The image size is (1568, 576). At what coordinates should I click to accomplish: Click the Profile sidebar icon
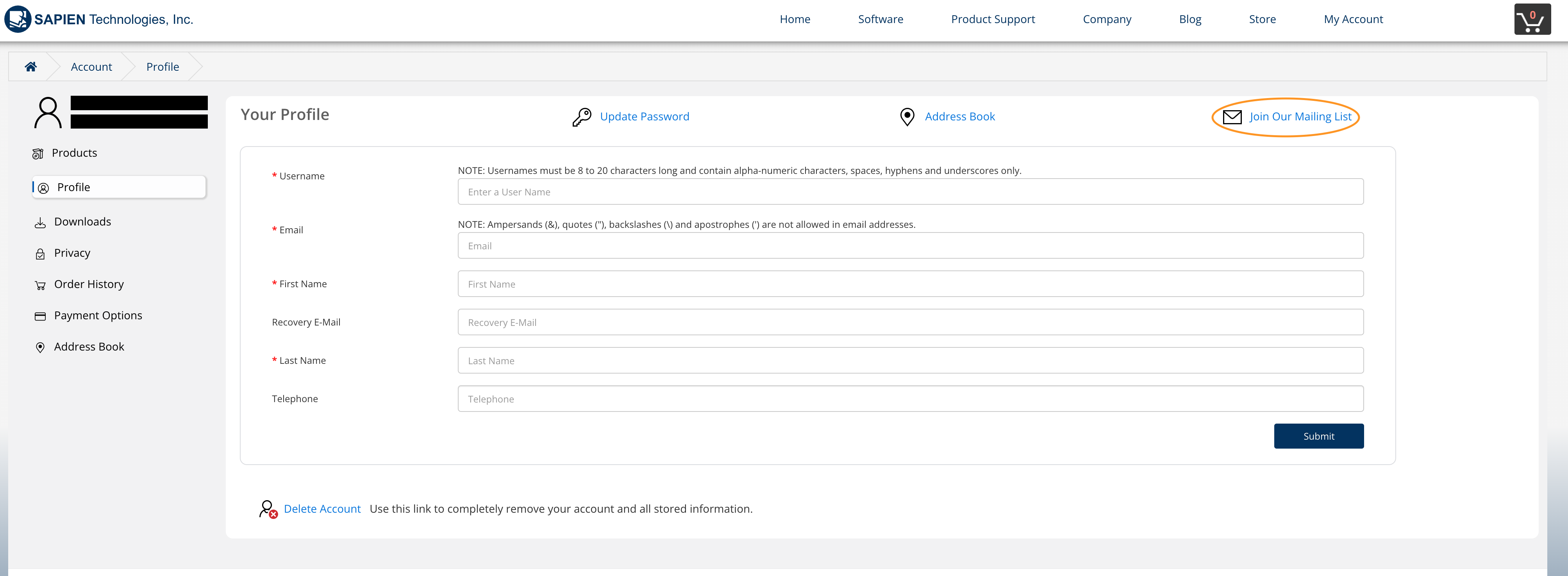[43, 188]
